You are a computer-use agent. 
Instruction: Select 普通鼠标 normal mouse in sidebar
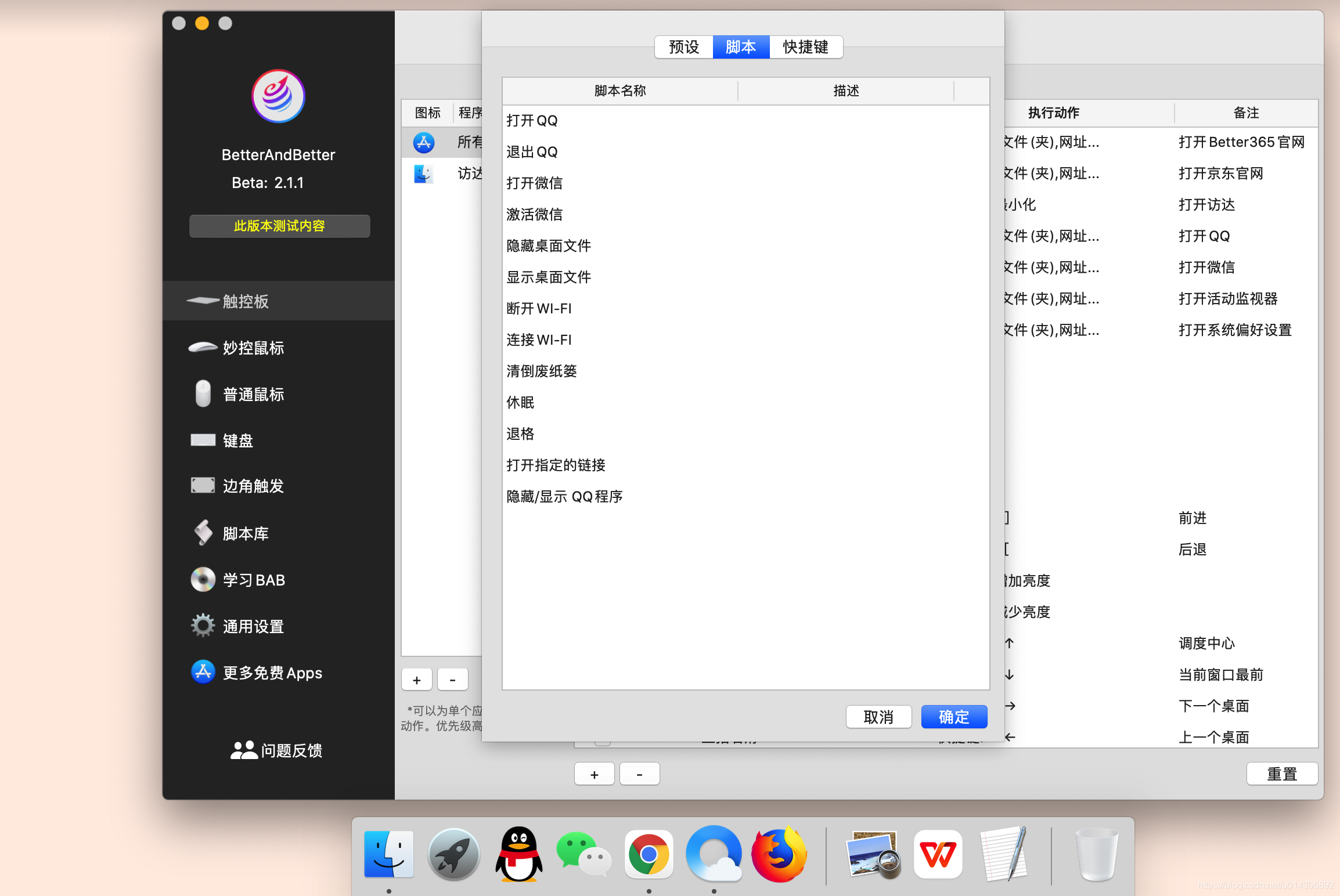[x=279, y=393]
